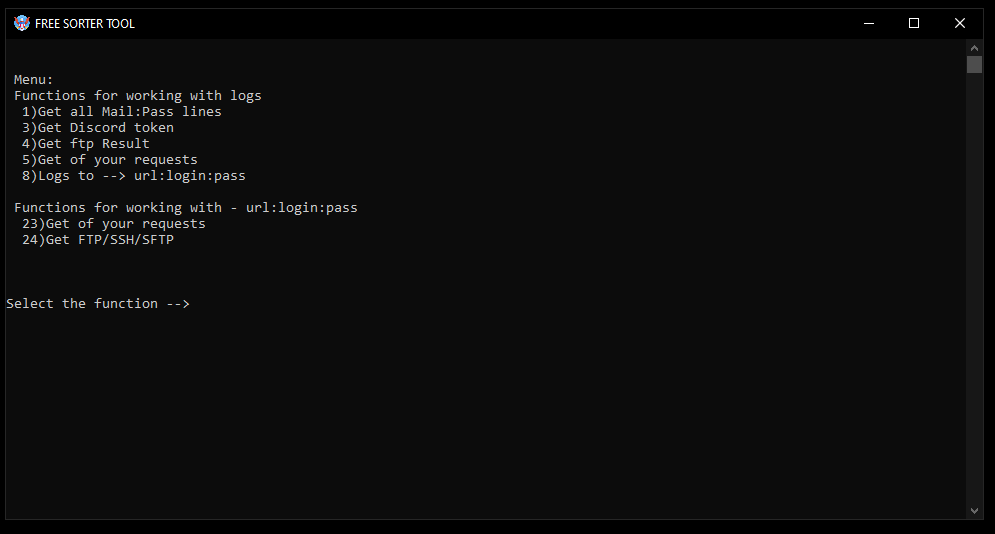Maximize the console window

(x=914, y=23)
